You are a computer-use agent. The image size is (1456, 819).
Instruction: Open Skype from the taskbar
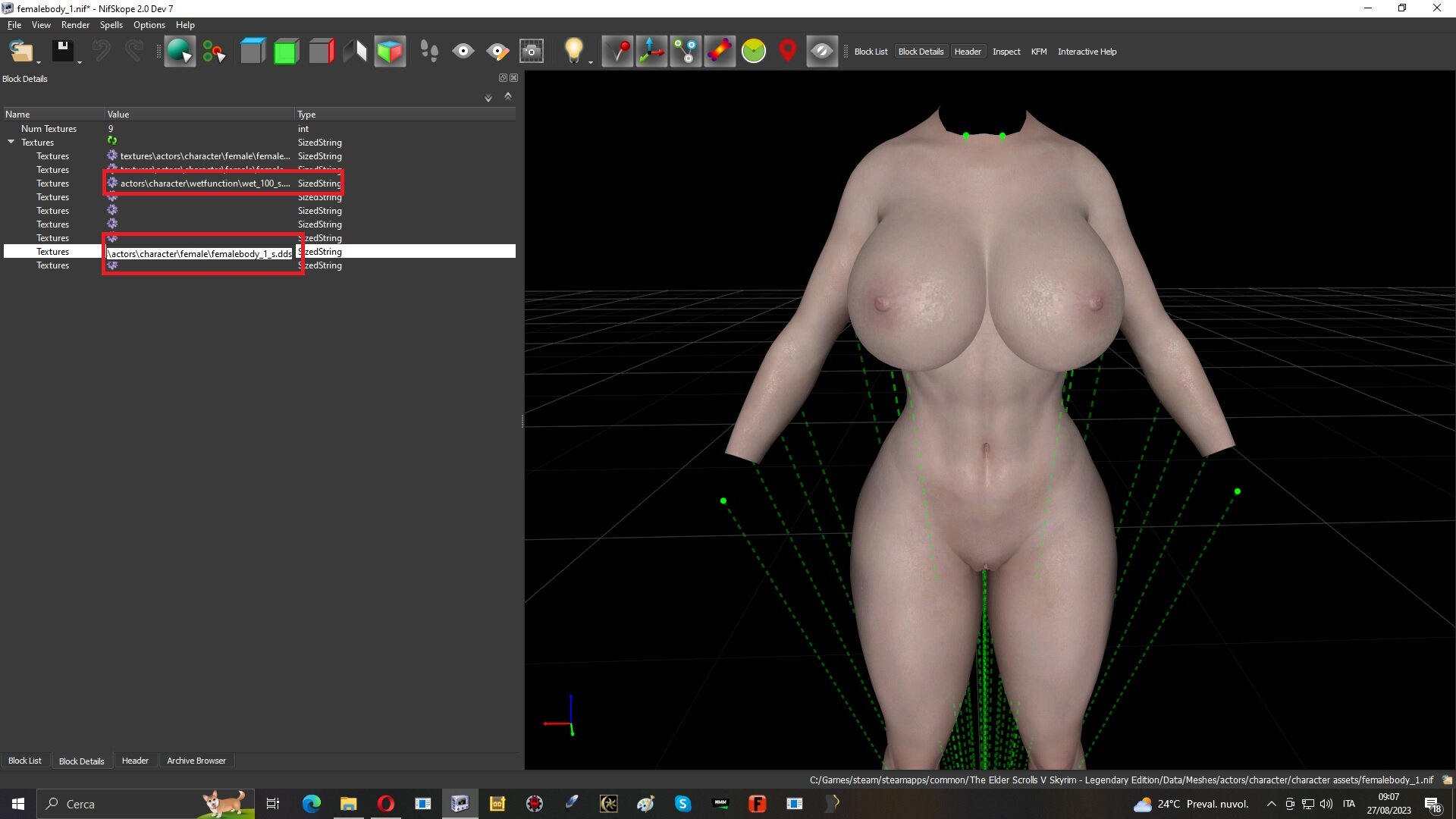click(682, 804)
